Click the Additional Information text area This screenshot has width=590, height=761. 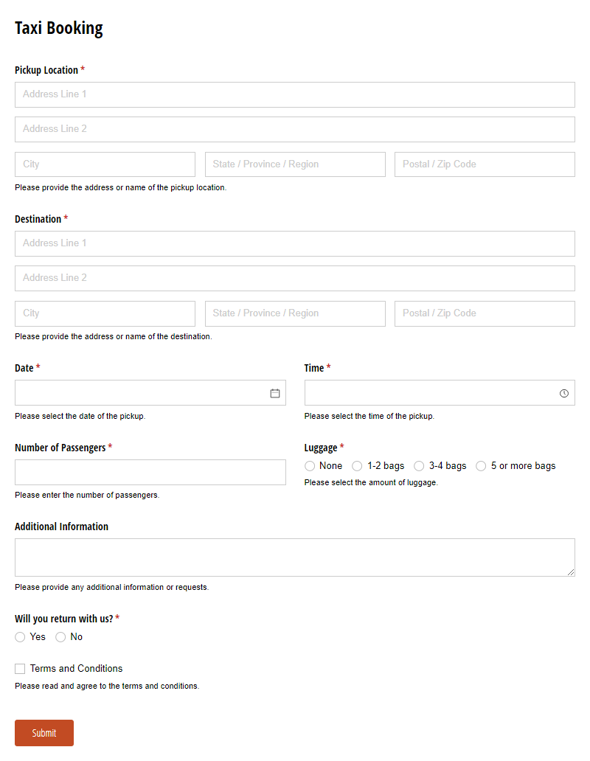(x=295, y=557)
